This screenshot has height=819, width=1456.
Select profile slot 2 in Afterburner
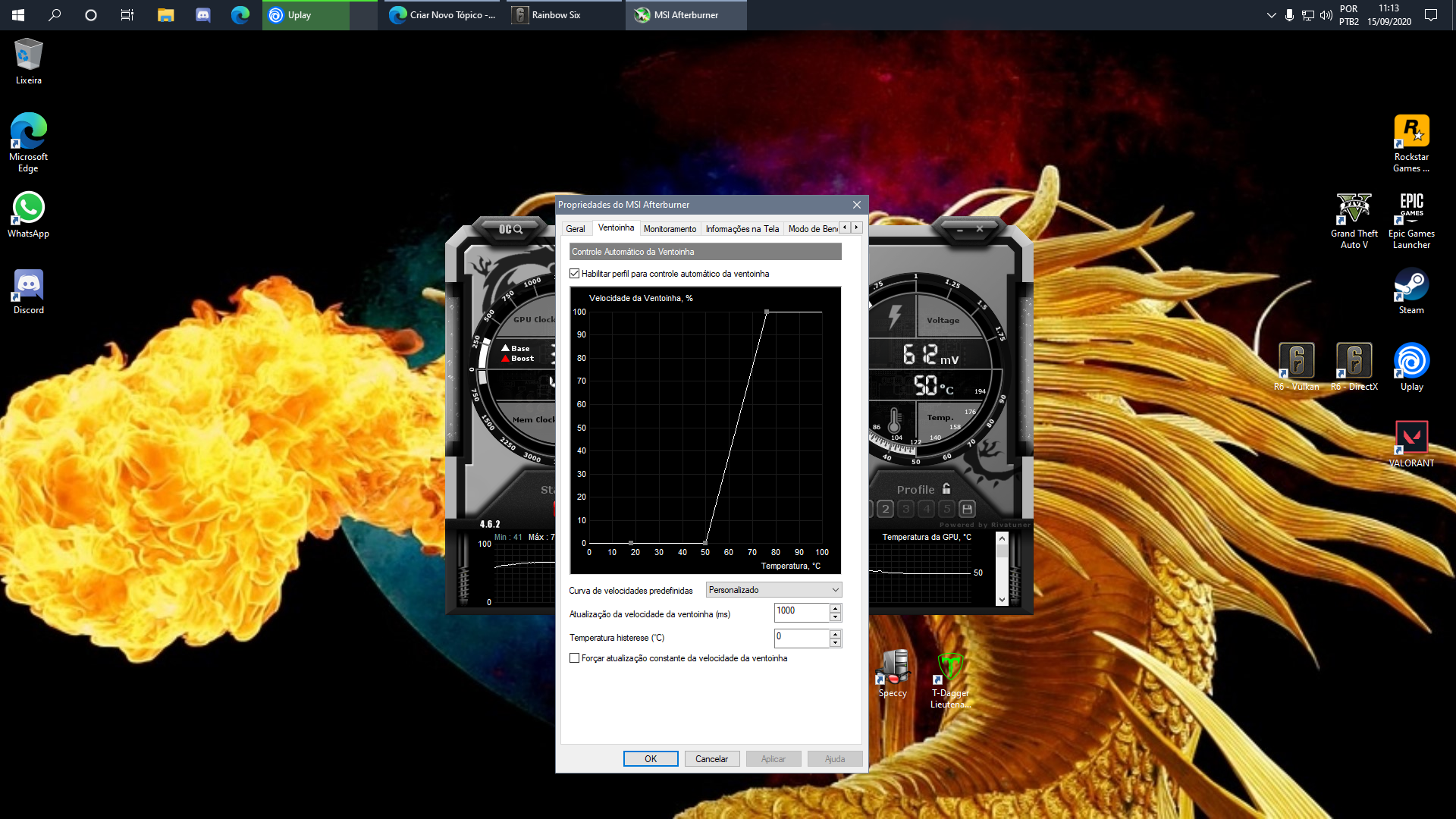coord(886,509)
